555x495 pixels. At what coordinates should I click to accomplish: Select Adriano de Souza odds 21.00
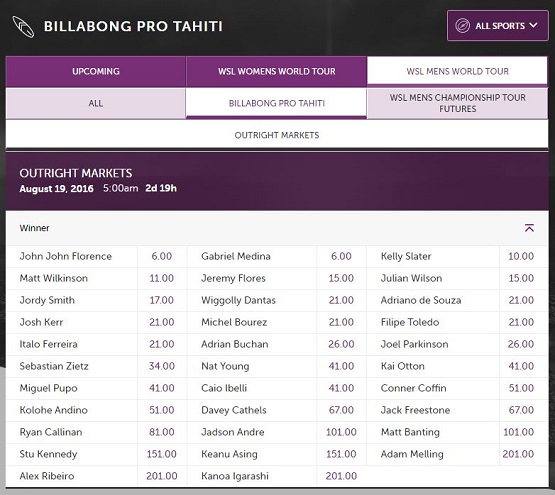[521, 300]
